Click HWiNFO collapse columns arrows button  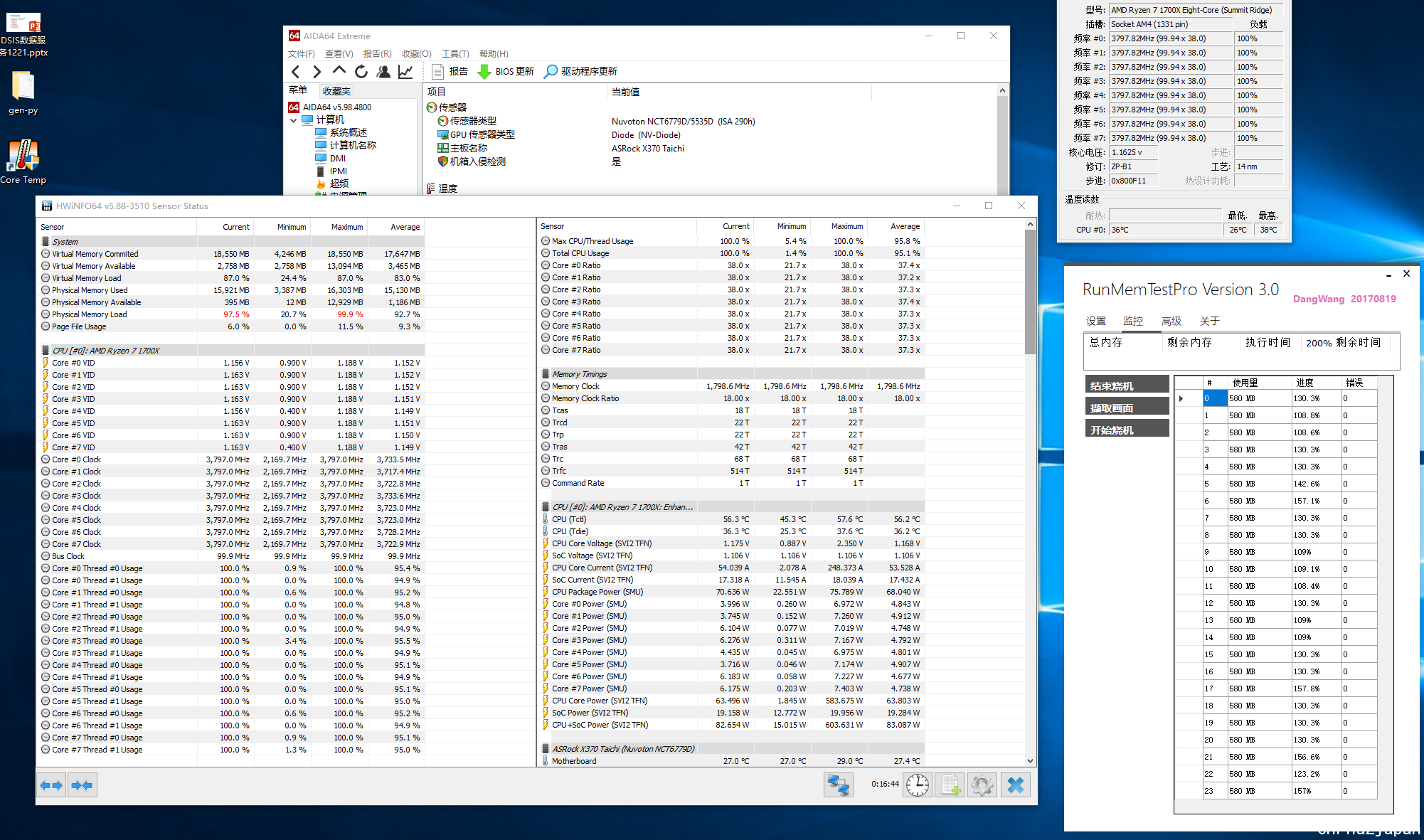point(83,785)
